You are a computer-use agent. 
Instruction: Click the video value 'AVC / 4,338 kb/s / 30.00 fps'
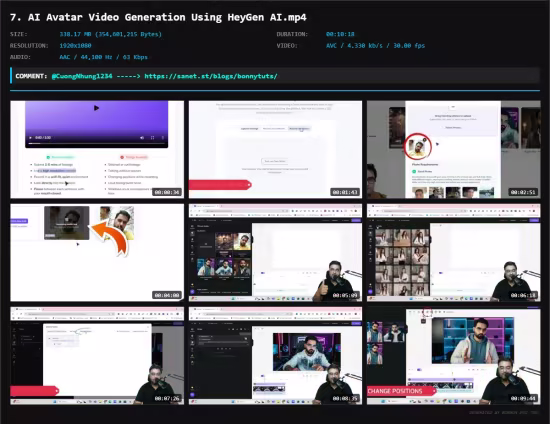375,46
